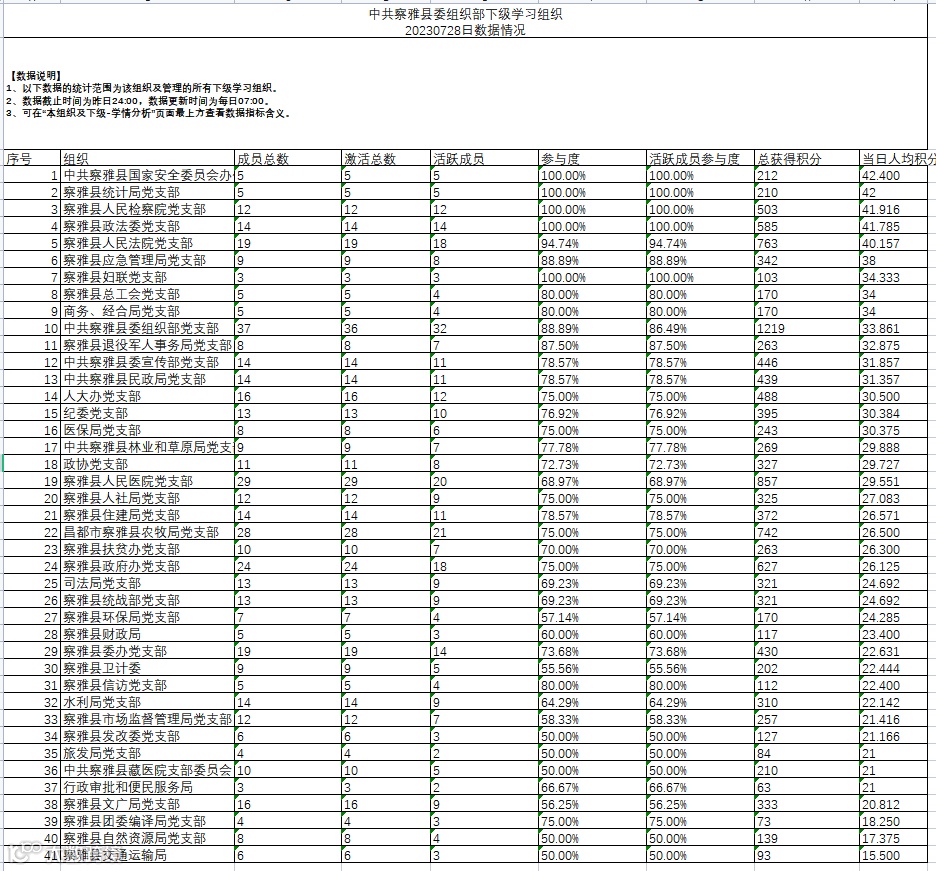The image size is (936, 871).
Task: Click the 总获得积分 column header
Action: coord(807,158)
